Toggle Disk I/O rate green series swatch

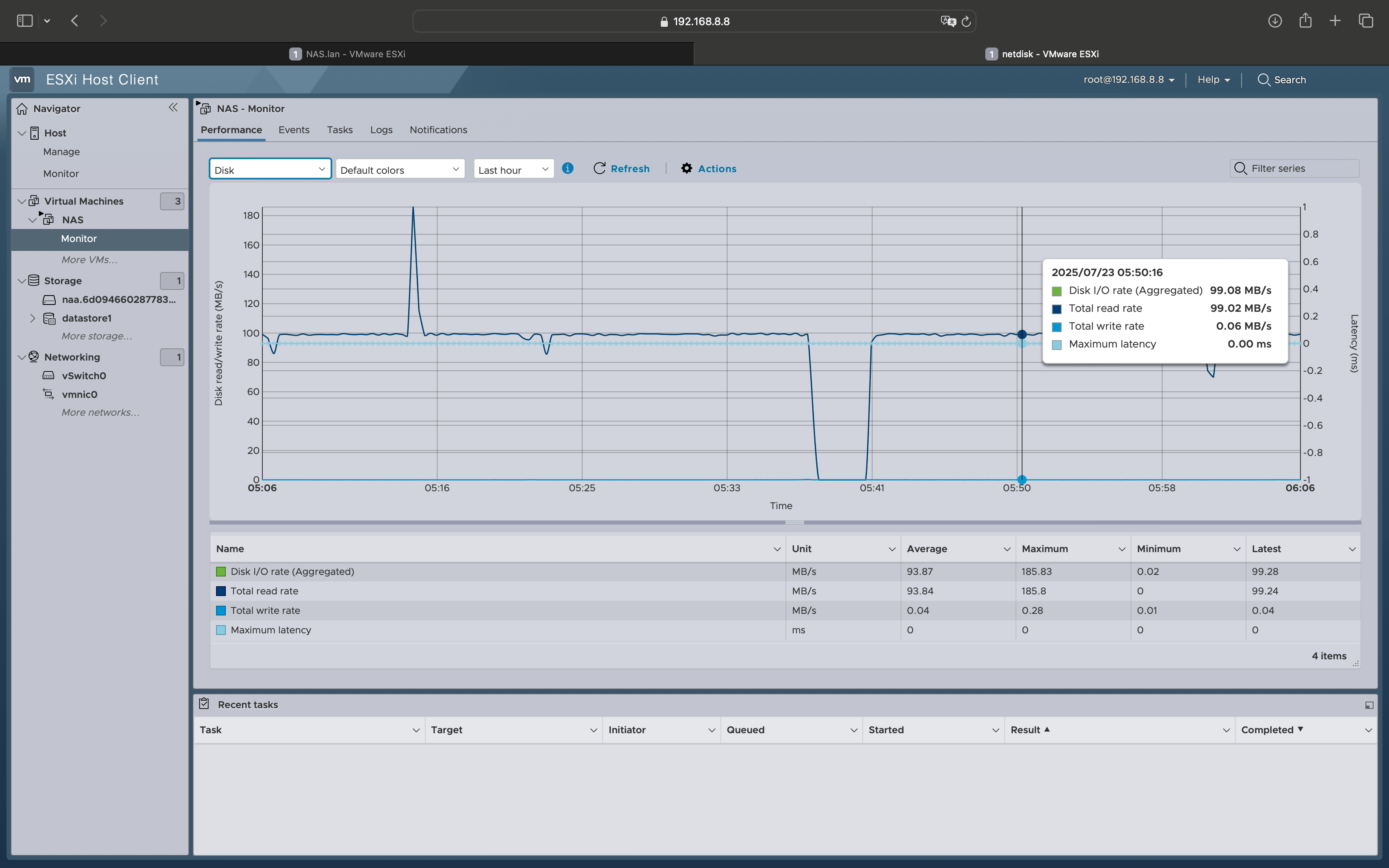tap(221, 572)
